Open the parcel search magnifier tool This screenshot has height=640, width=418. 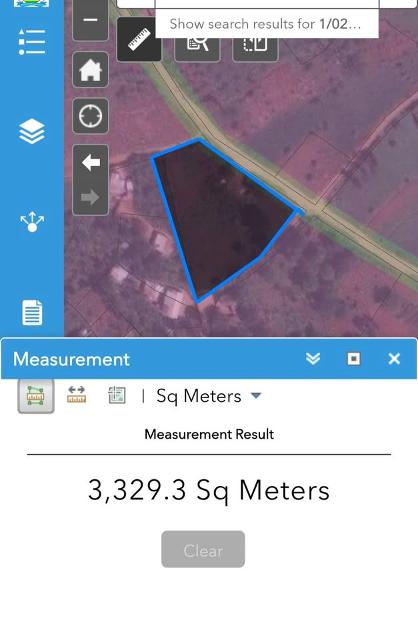[x=198, y=44]
